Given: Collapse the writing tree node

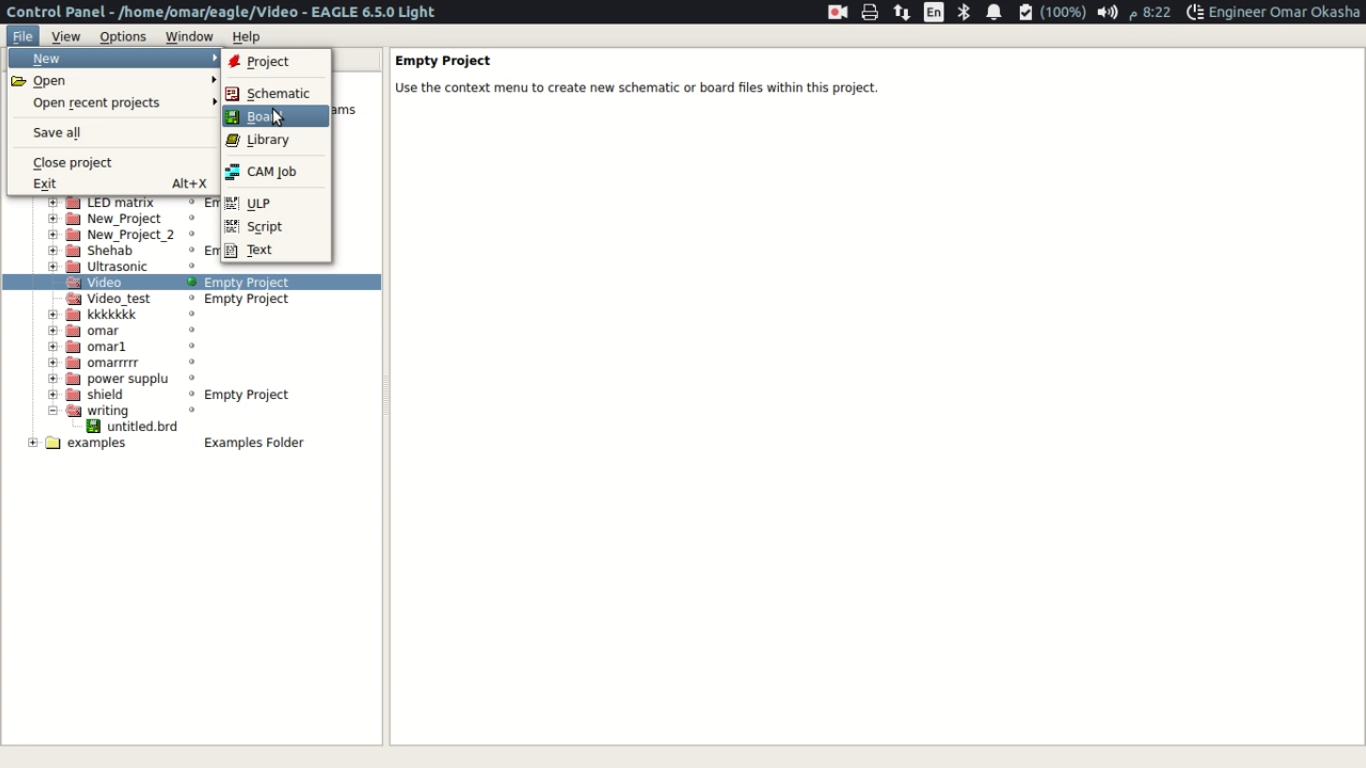Looking at the screenshot, I should coord(53,411).
